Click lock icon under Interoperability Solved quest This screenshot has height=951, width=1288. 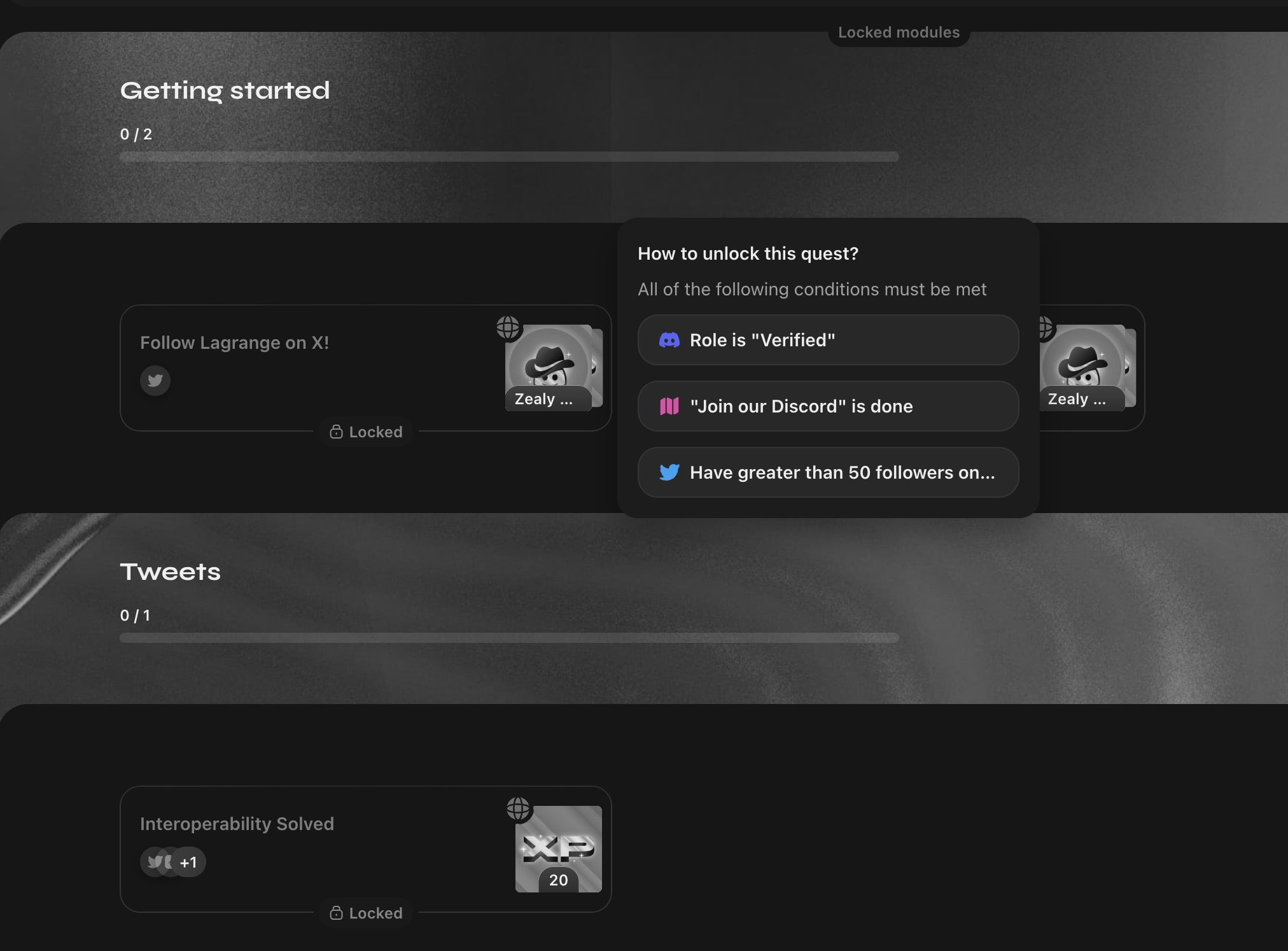pyautogui.click(x=336, y=913)
